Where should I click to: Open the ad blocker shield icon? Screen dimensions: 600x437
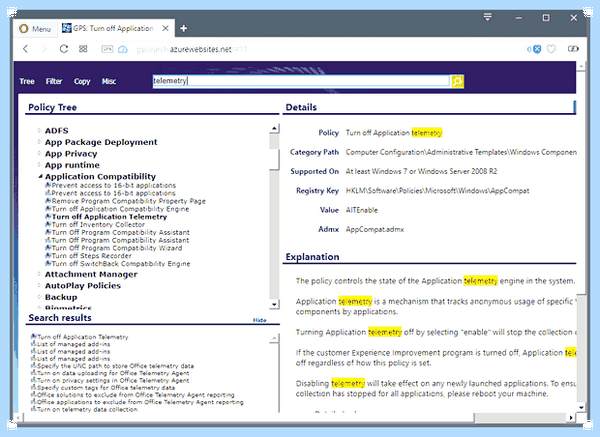[x=537, y=49]
